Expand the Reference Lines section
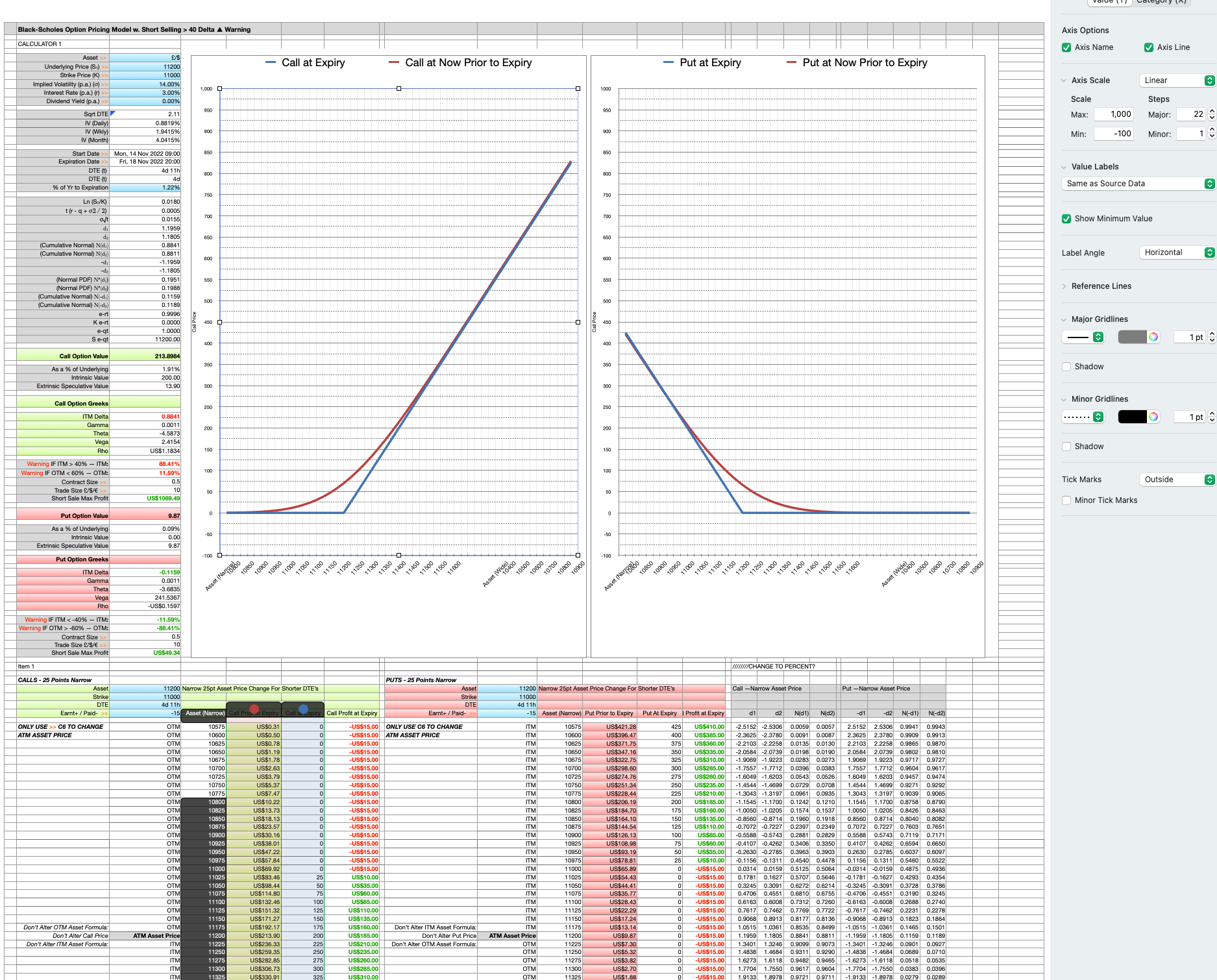Viewport: 1217px width, 980px height. (1065, 286)
